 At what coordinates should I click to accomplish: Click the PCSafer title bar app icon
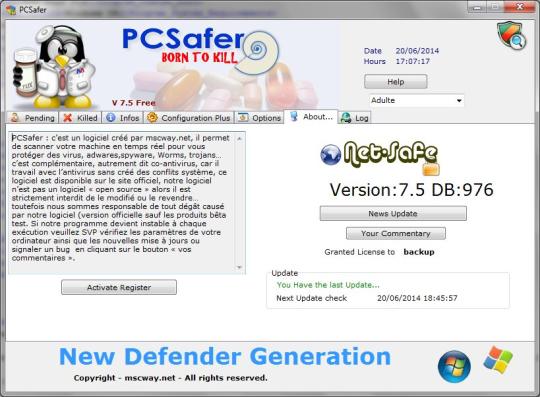tap(11, 10)
